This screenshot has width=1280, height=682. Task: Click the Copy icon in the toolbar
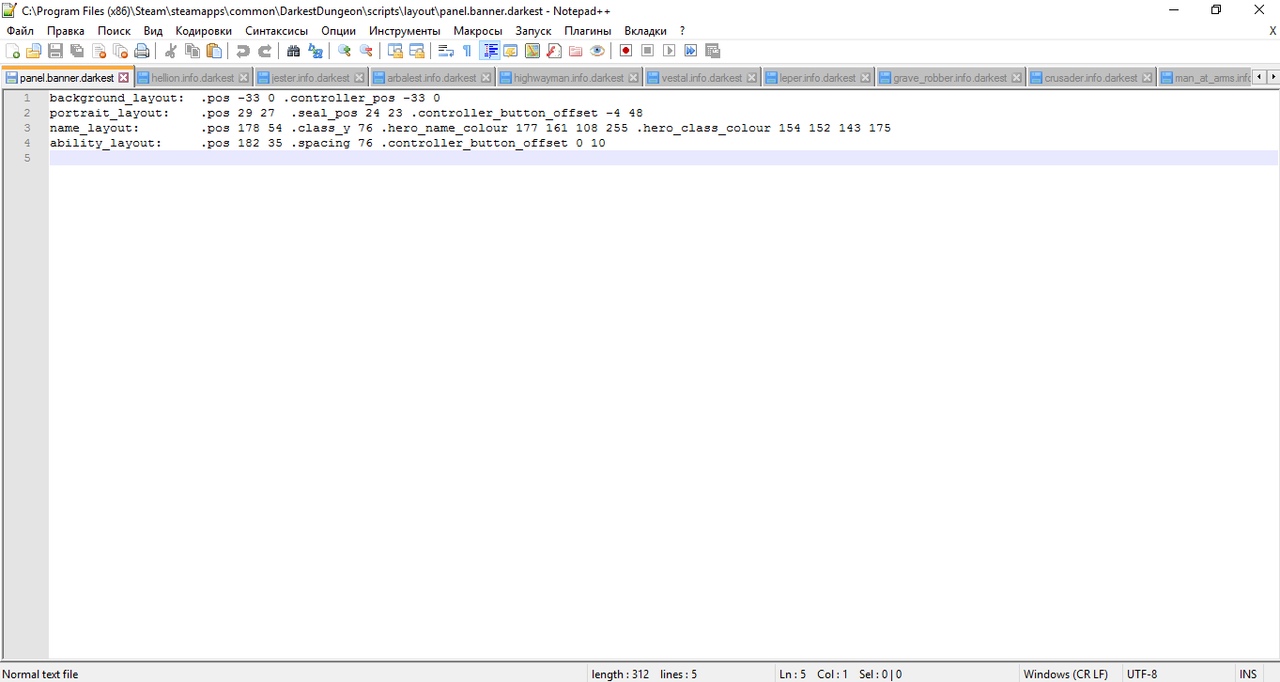click(192, 51)
